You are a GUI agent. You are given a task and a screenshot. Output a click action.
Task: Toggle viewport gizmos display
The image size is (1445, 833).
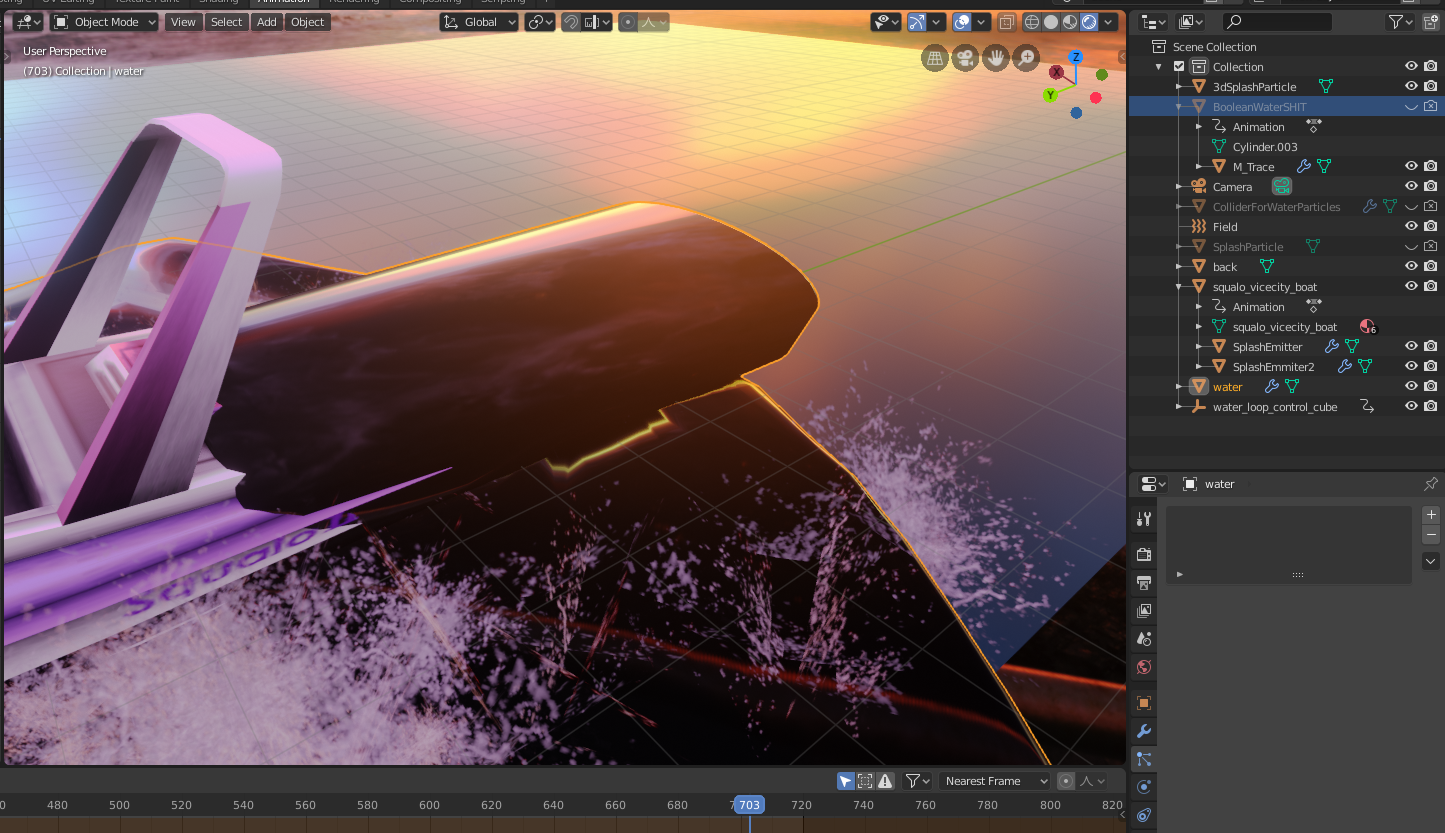[x=917, y=22]
